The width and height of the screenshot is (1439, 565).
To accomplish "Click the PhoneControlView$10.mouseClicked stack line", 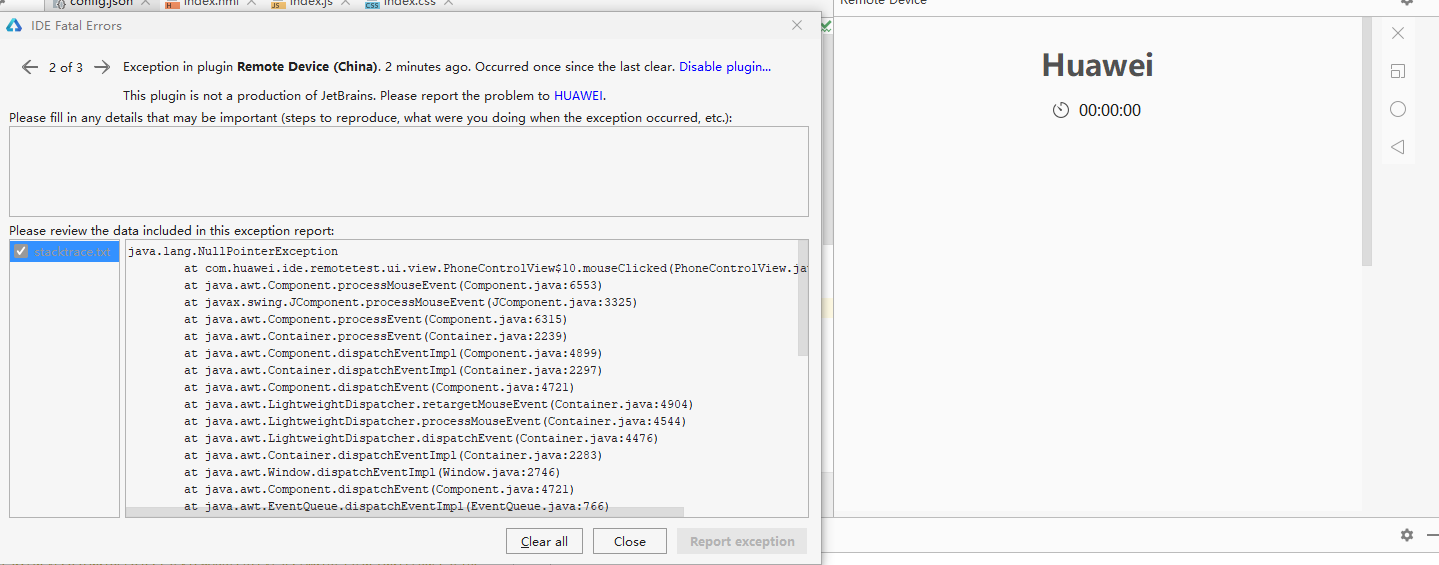I will point(495,268).
